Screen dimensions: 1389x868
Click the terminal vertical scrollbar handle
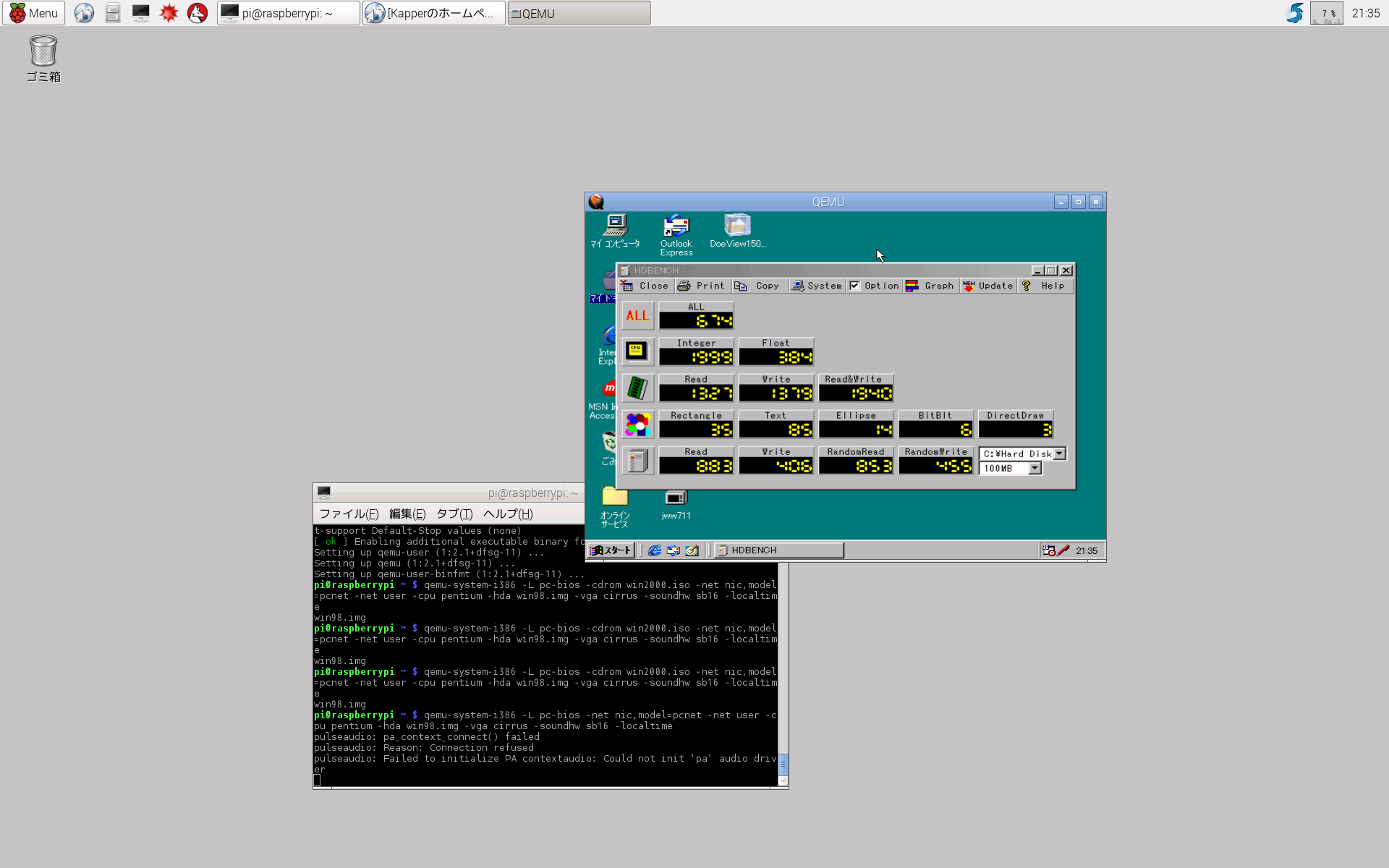point(783,765)
